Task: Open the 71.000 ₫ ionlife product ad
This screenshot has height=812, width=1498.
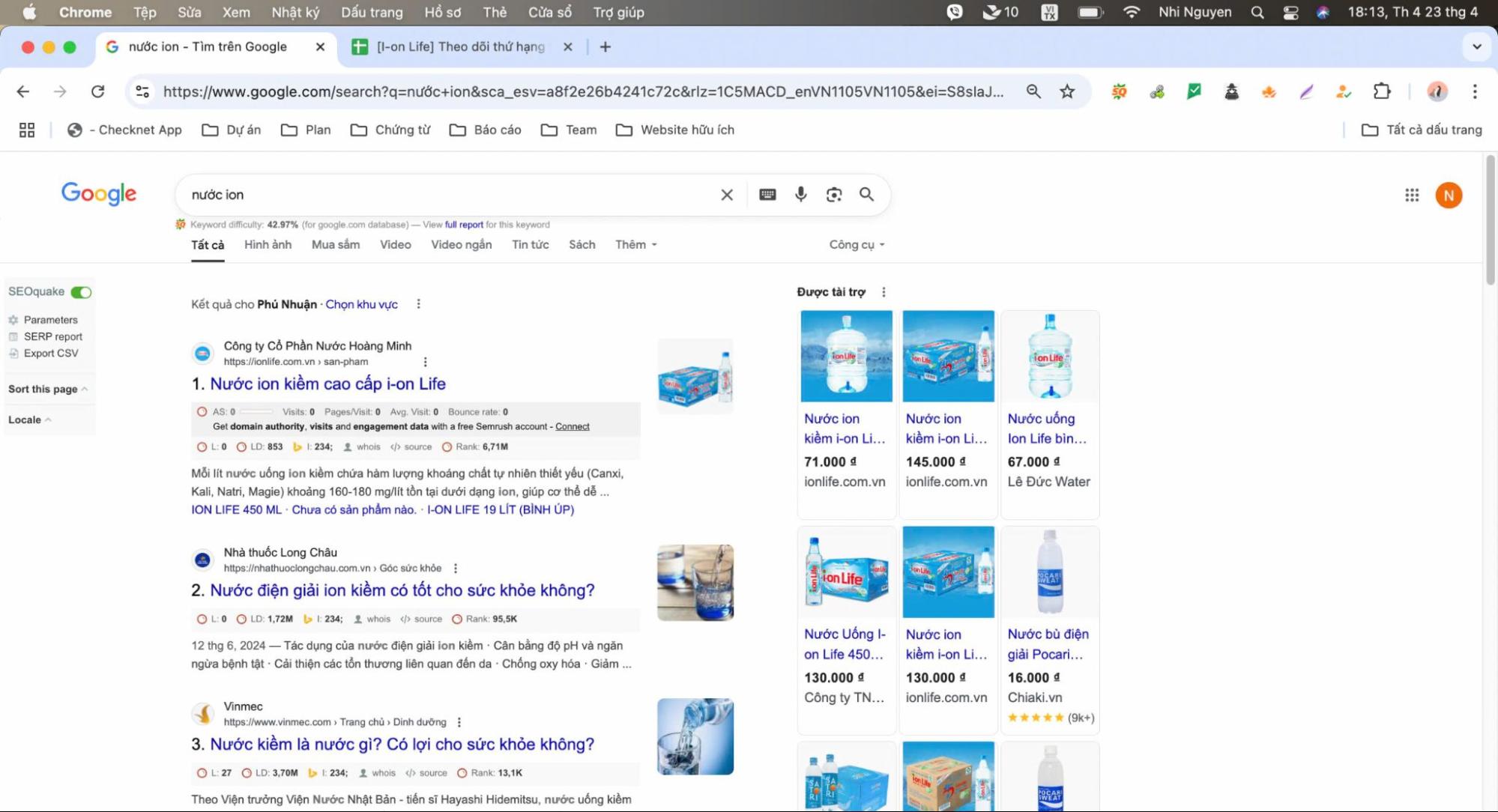Action: (x=846, y=413)
